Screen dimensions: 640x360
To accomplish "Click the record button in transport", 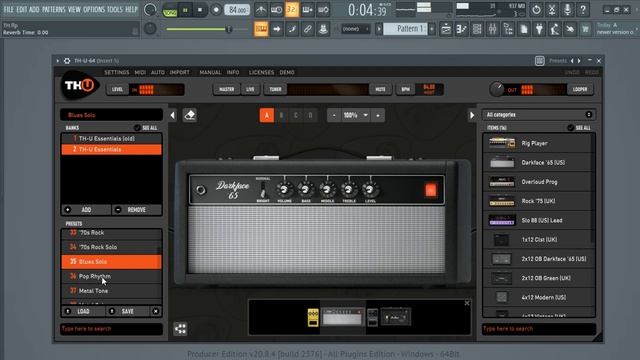I will pos(216,10).
